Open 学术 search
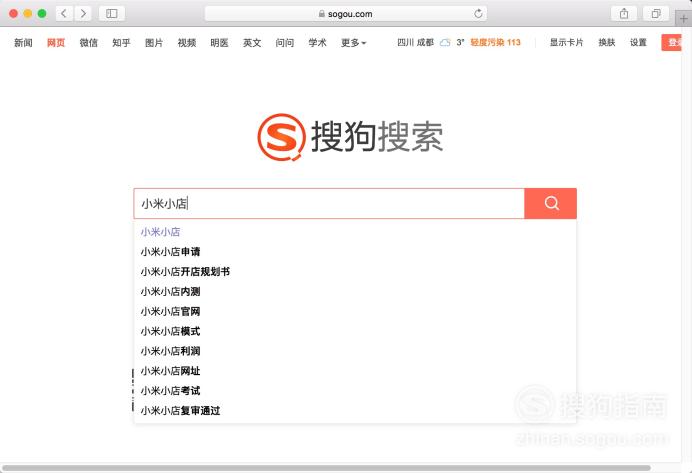 (x=317, y=42)
